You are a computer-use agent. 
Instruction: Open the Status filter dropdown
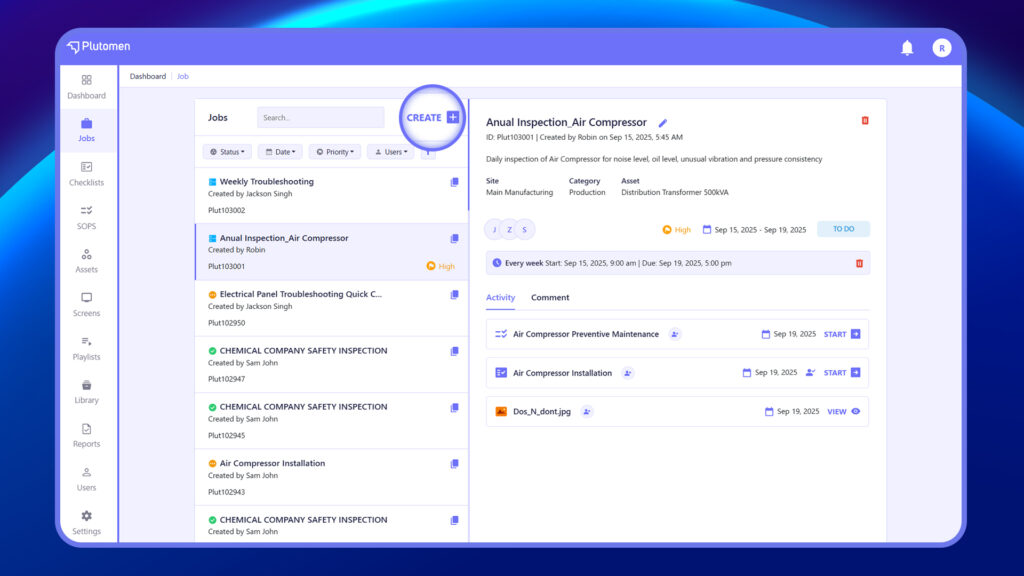(x=227, y=152)
